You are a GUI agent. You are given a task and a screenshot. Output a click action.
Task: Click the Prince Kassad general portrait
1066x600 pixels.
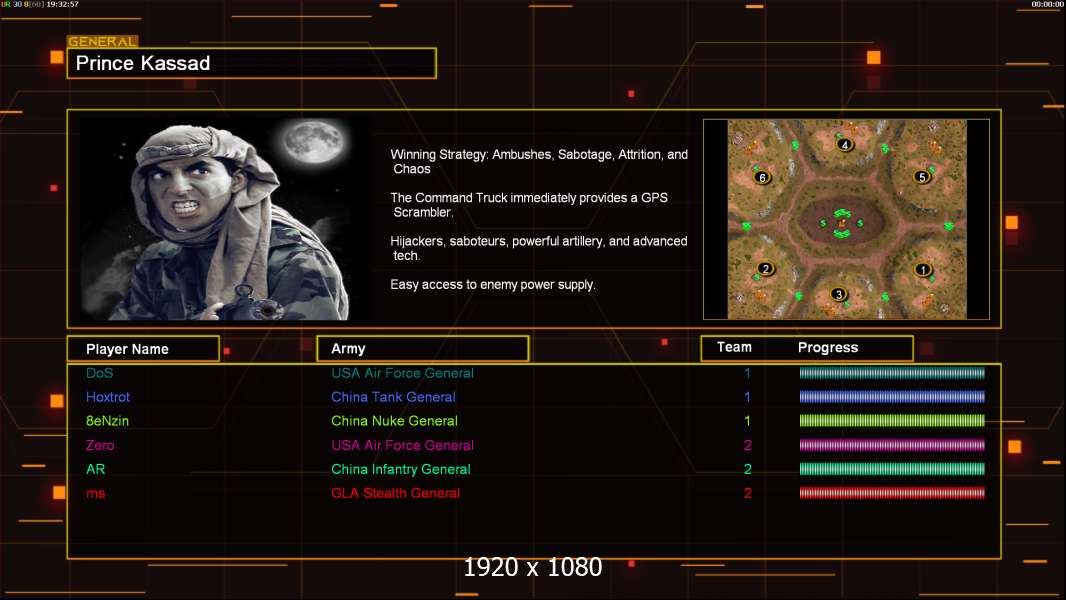point(225,219)
